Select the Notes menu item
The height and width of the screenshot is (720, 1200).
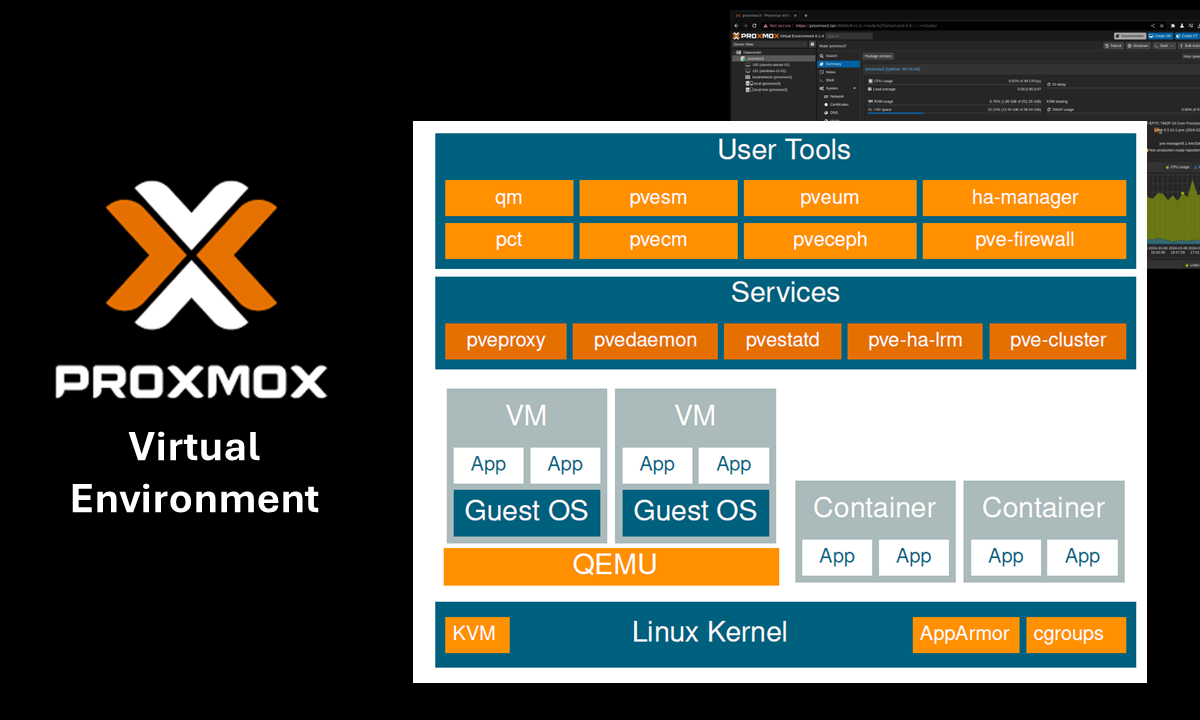(831, 72)
